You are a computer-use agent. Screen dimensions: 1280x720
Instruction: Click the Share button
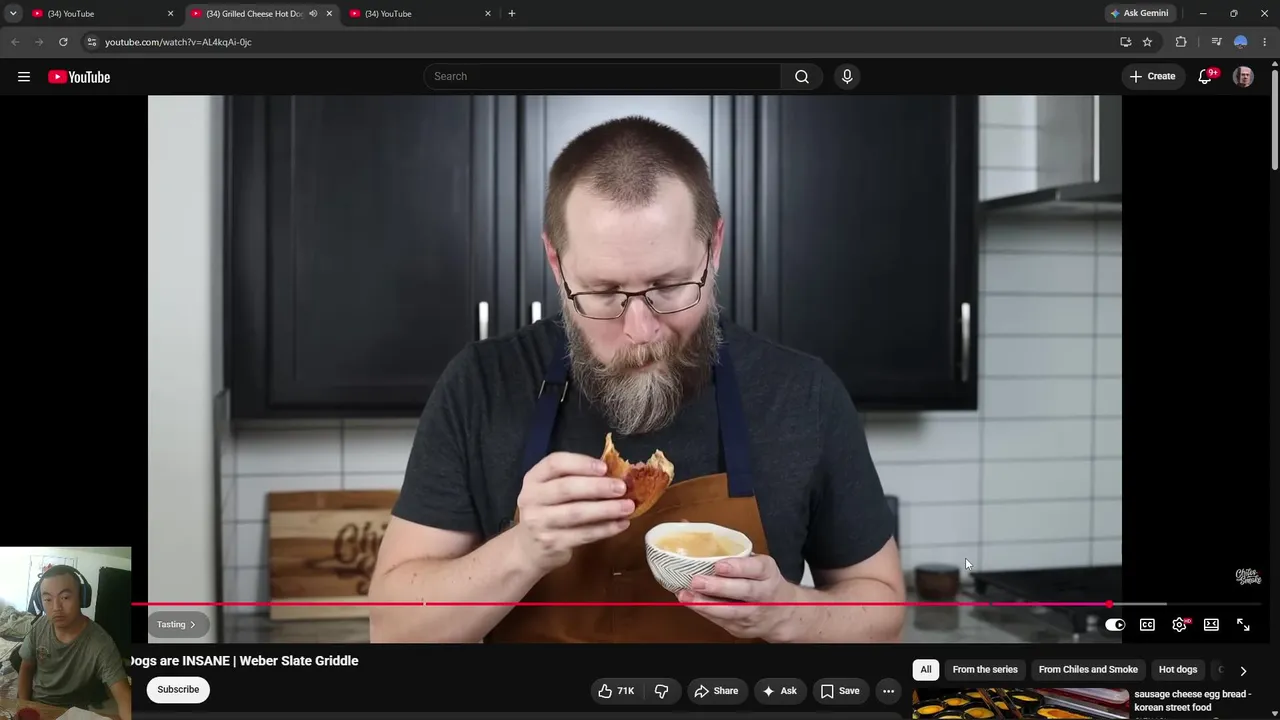point(716,691)
